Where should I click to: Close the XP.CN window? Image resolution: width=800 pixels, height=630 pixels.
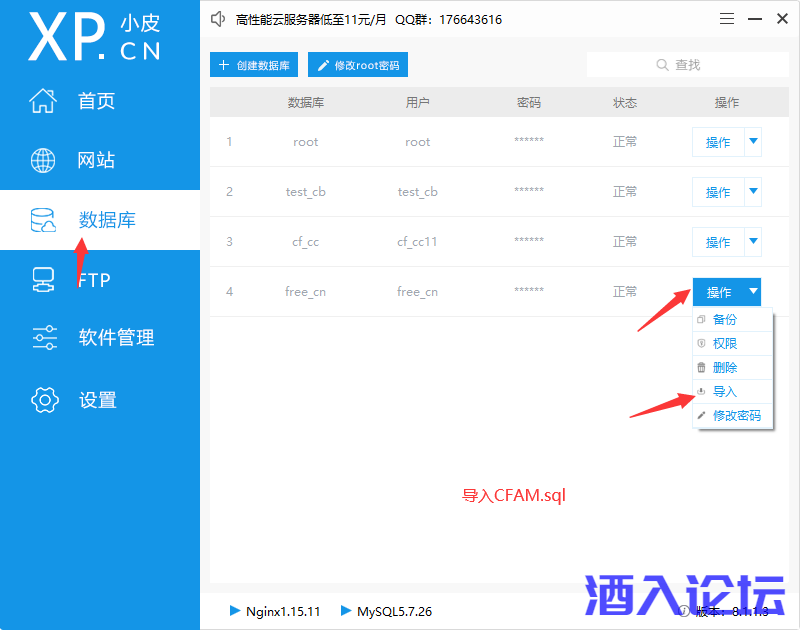coord(782,19)
